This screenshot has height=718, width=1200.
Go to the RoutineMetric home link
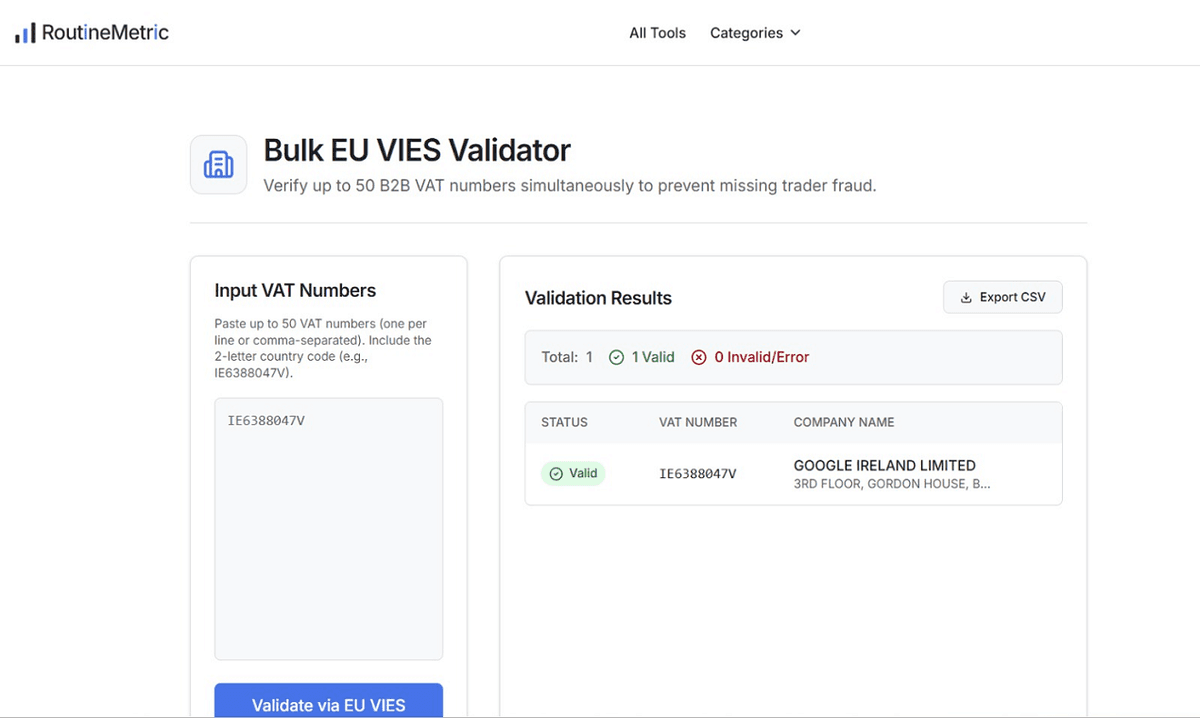(x=92, y=33)
